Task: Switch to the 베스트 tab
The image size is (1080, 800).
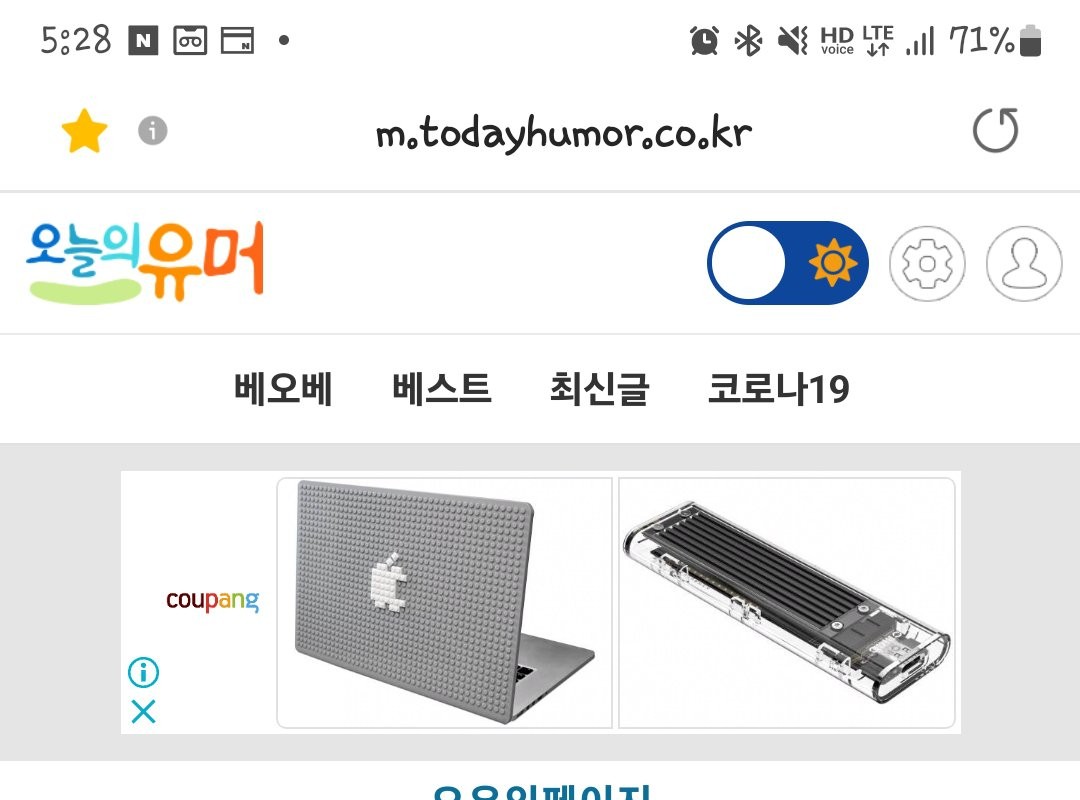Action: coord(442,389)
